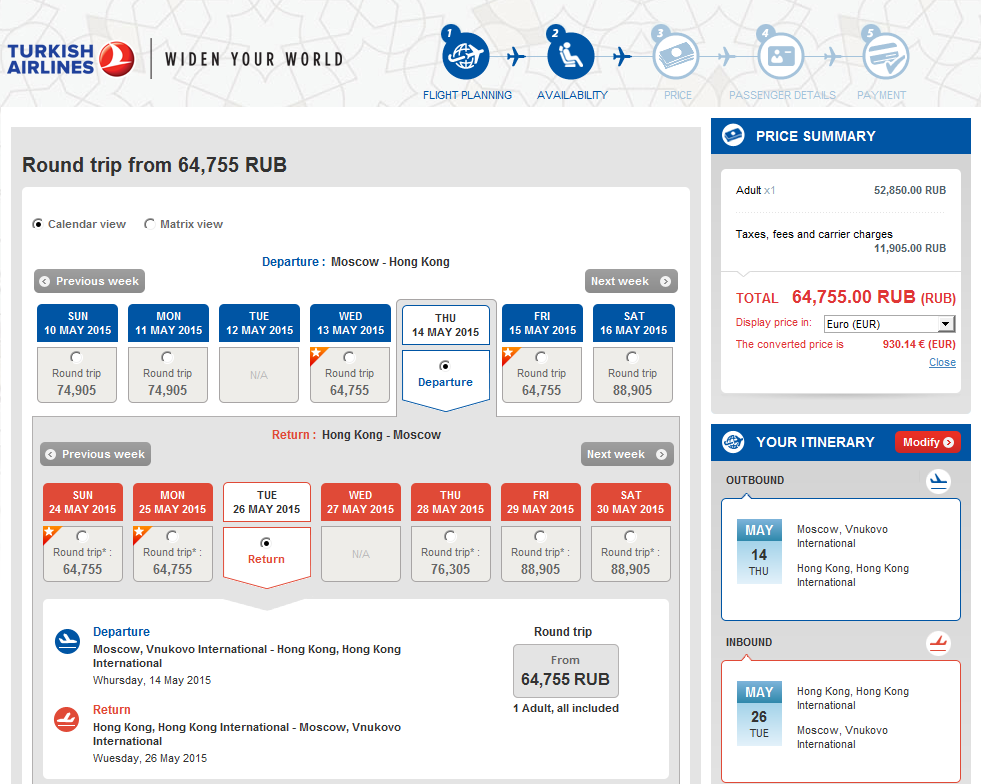Select the Matrix view radio button

(x=150, y=225)
